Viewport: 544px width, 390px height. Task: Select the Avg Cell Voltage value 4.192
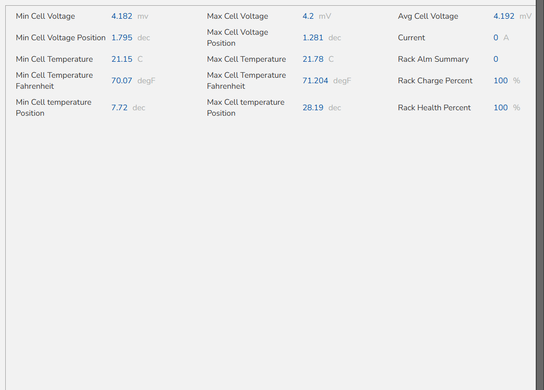[504, 16]
